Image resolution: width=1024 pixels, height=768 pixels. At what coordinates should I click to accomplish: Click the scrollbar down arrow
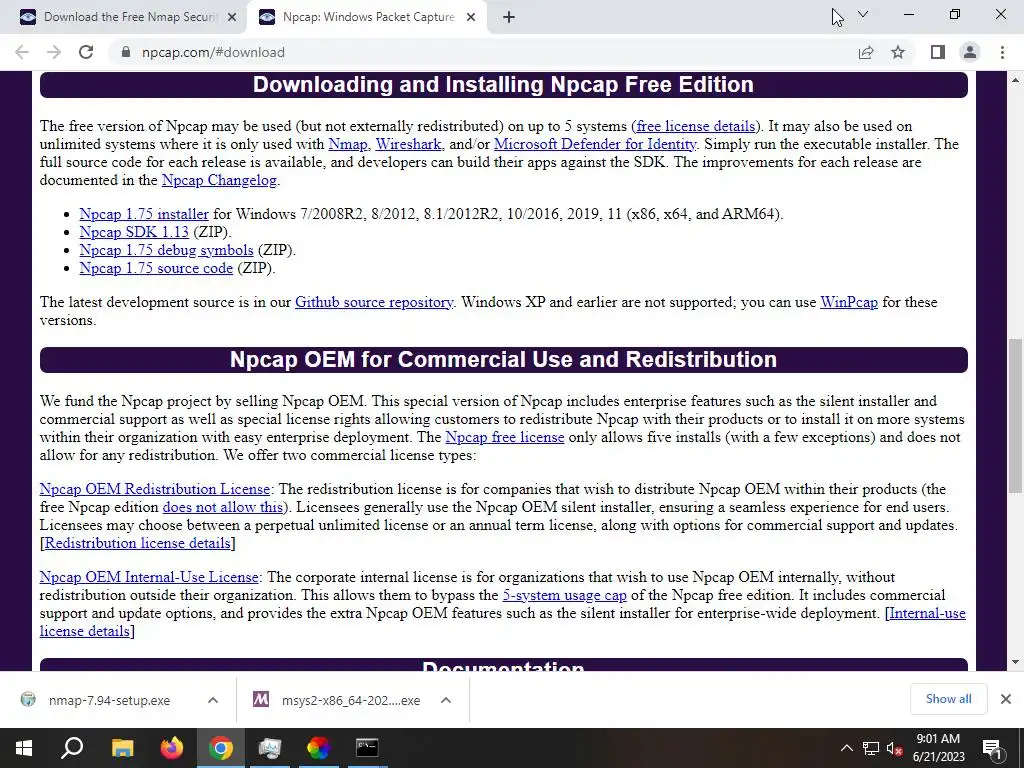click(x=1015, y=662)
